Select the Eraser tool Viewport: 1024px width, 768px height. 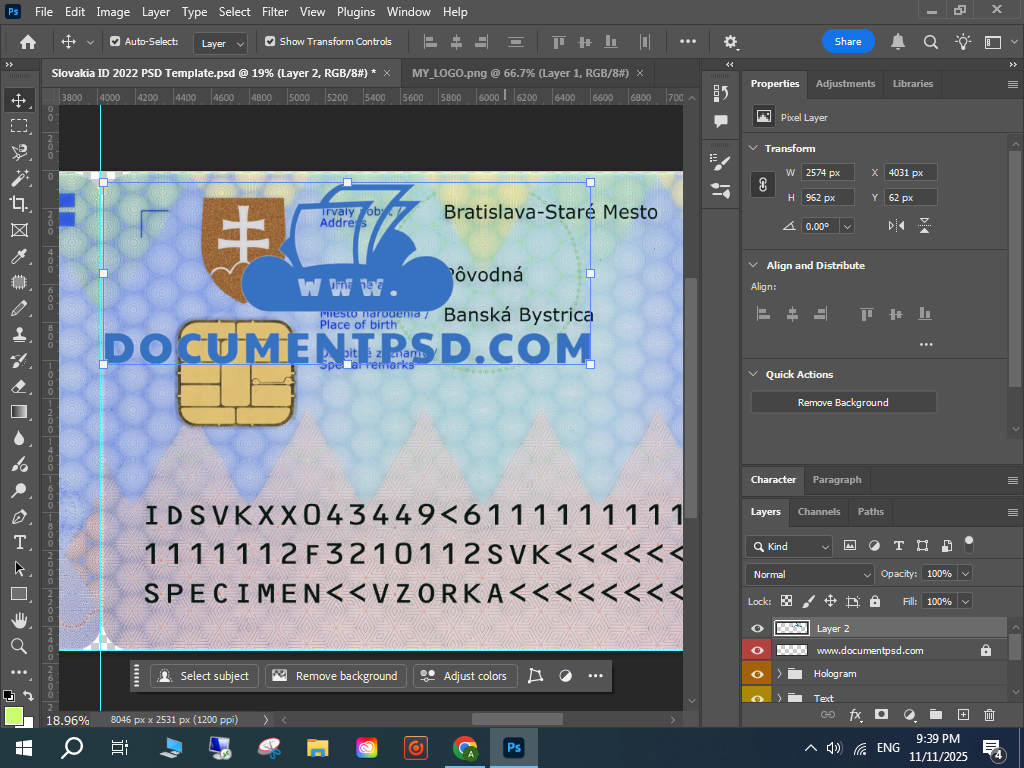[x=19, y=386]
